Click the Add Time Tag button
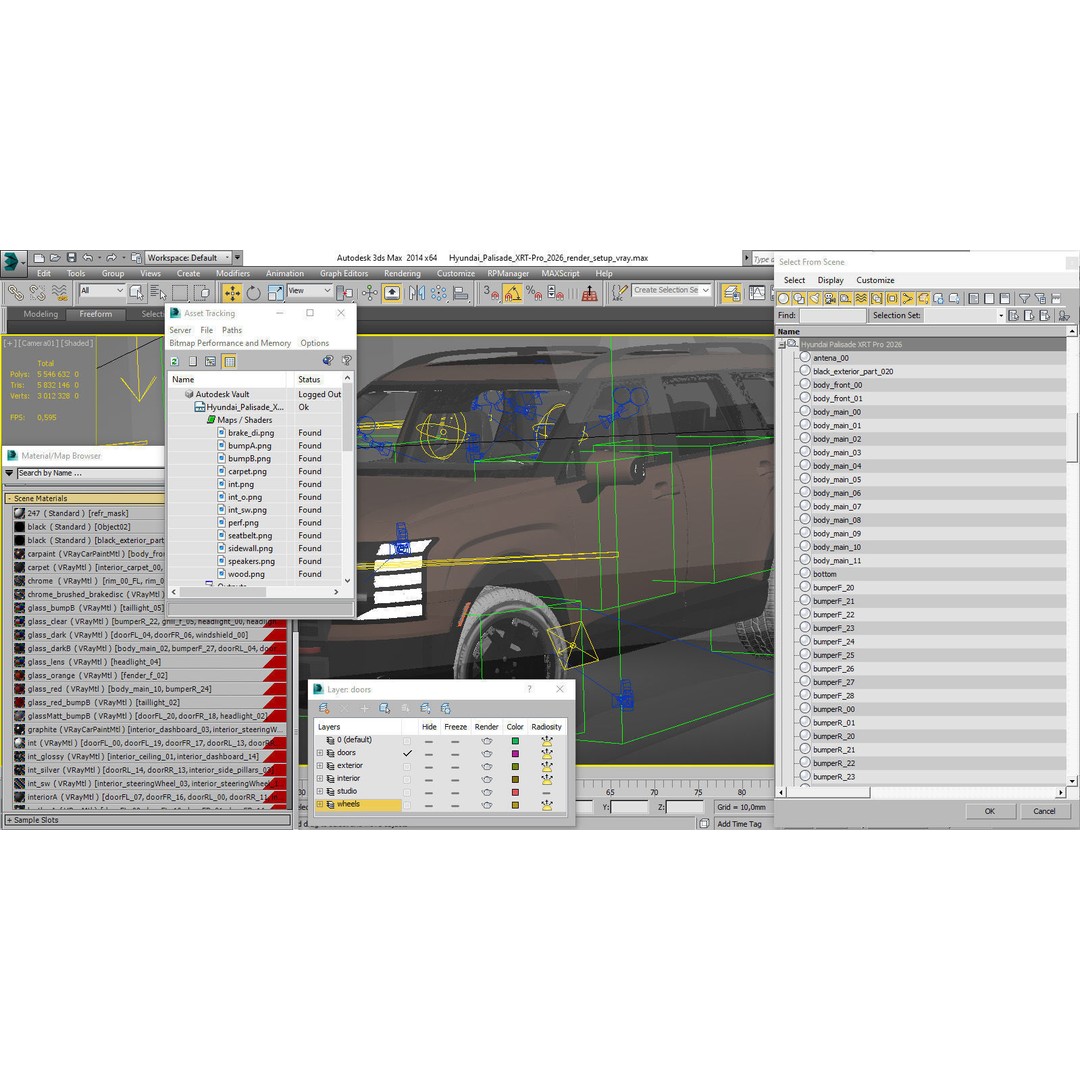This screenshot has width=1080, height=1080. 739,824
